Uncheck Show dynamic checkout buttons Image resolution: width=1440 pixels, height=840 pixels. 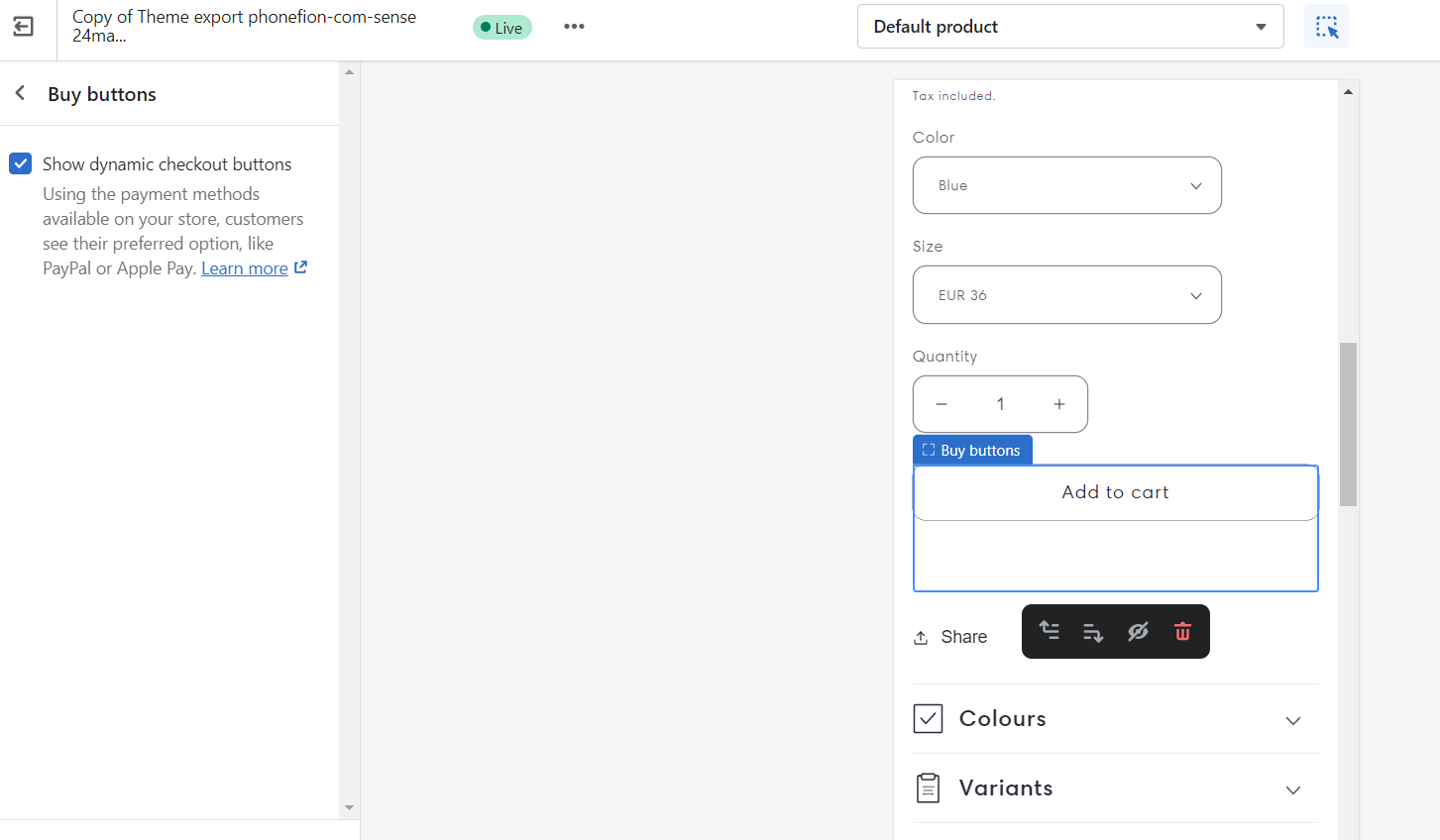21,163
